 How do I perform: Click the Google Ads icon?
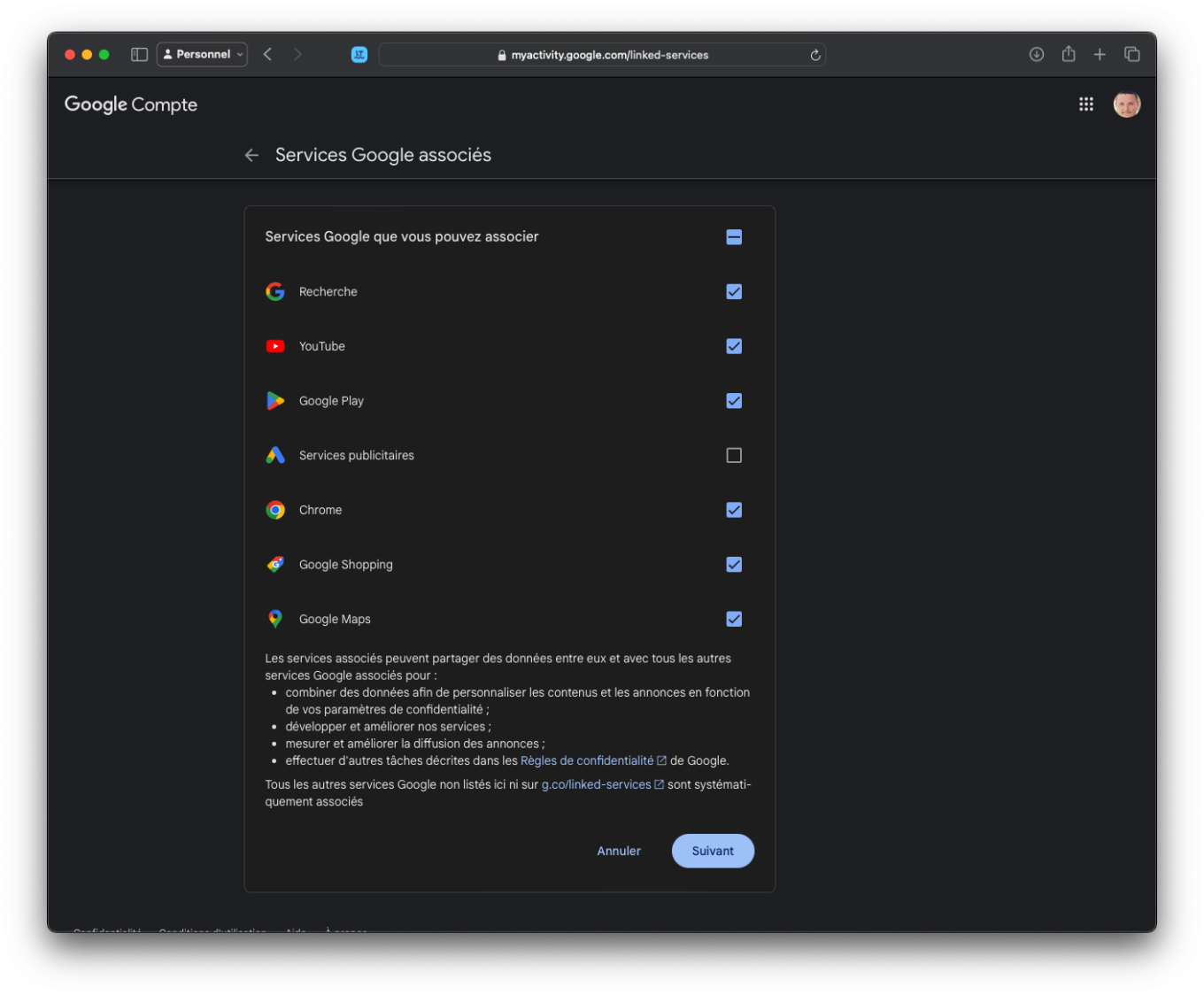pos(275,455)
